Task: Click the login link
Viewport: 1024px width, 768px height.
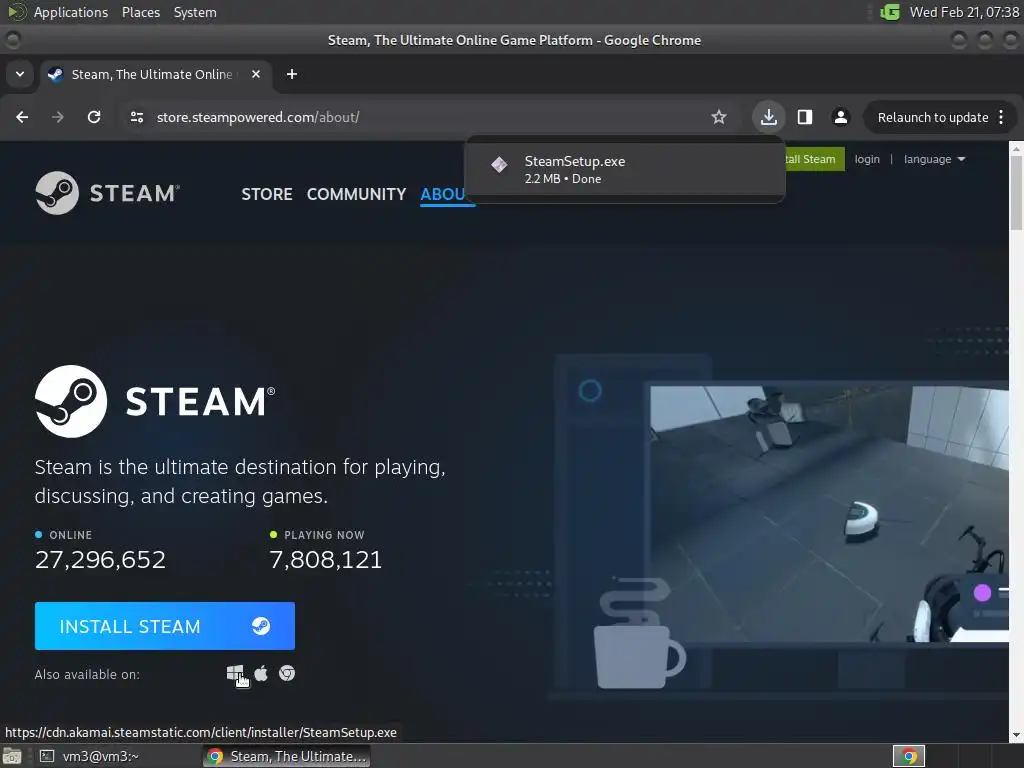Action: point(867,159)
